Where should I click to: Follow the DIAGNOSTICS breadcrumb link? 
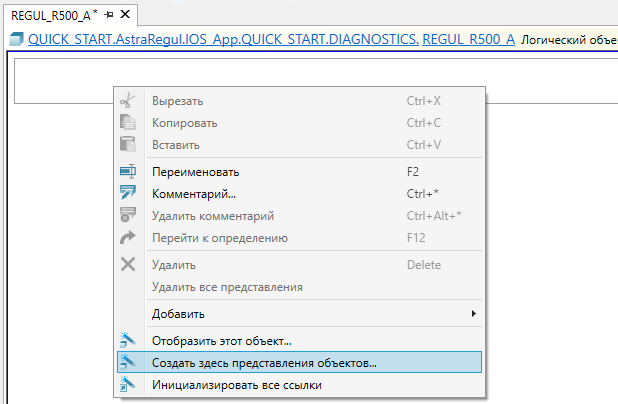coord(374,40)
